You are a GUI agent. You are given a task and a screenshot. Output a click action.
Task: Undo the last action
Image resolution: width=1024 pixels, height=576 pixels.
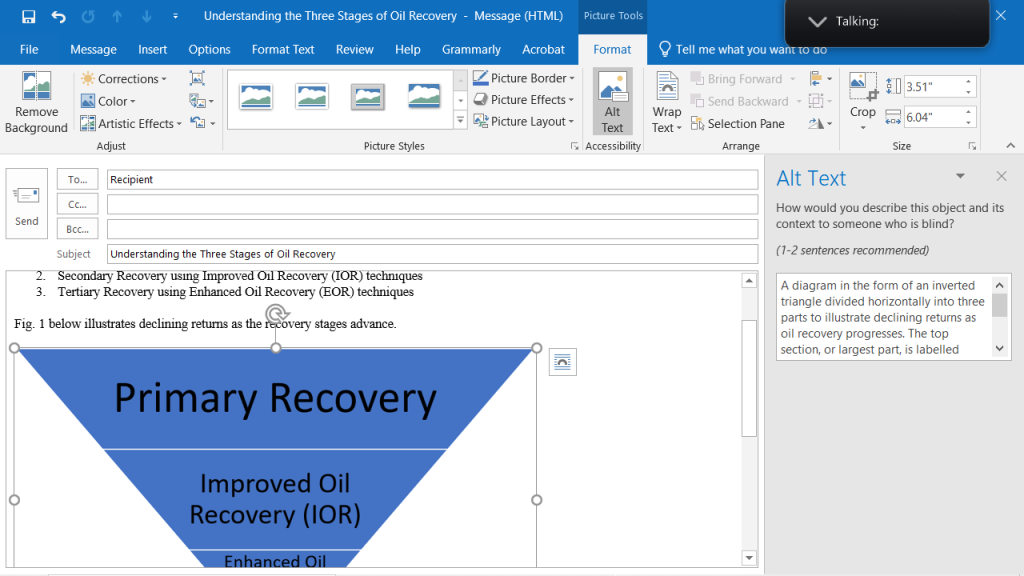pyautogui.click(x=58, y=16)
